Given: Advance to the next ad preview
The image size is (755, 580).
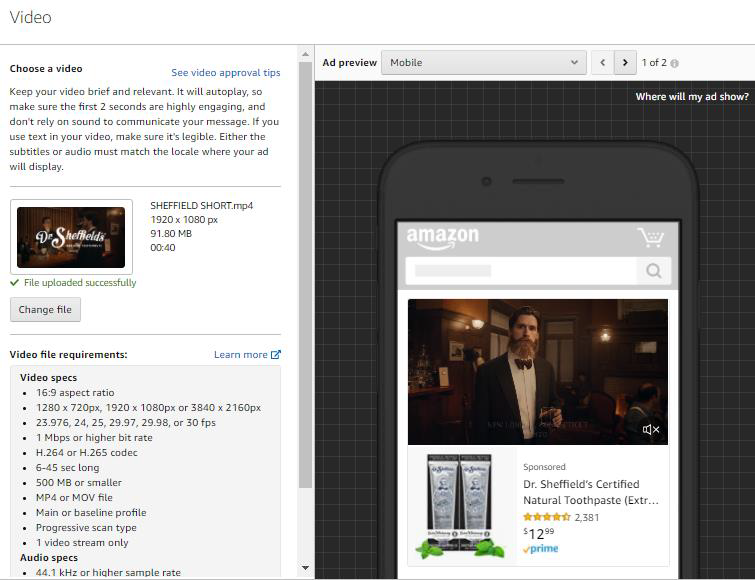Looking at the screenshot, I should coord(625,63).
